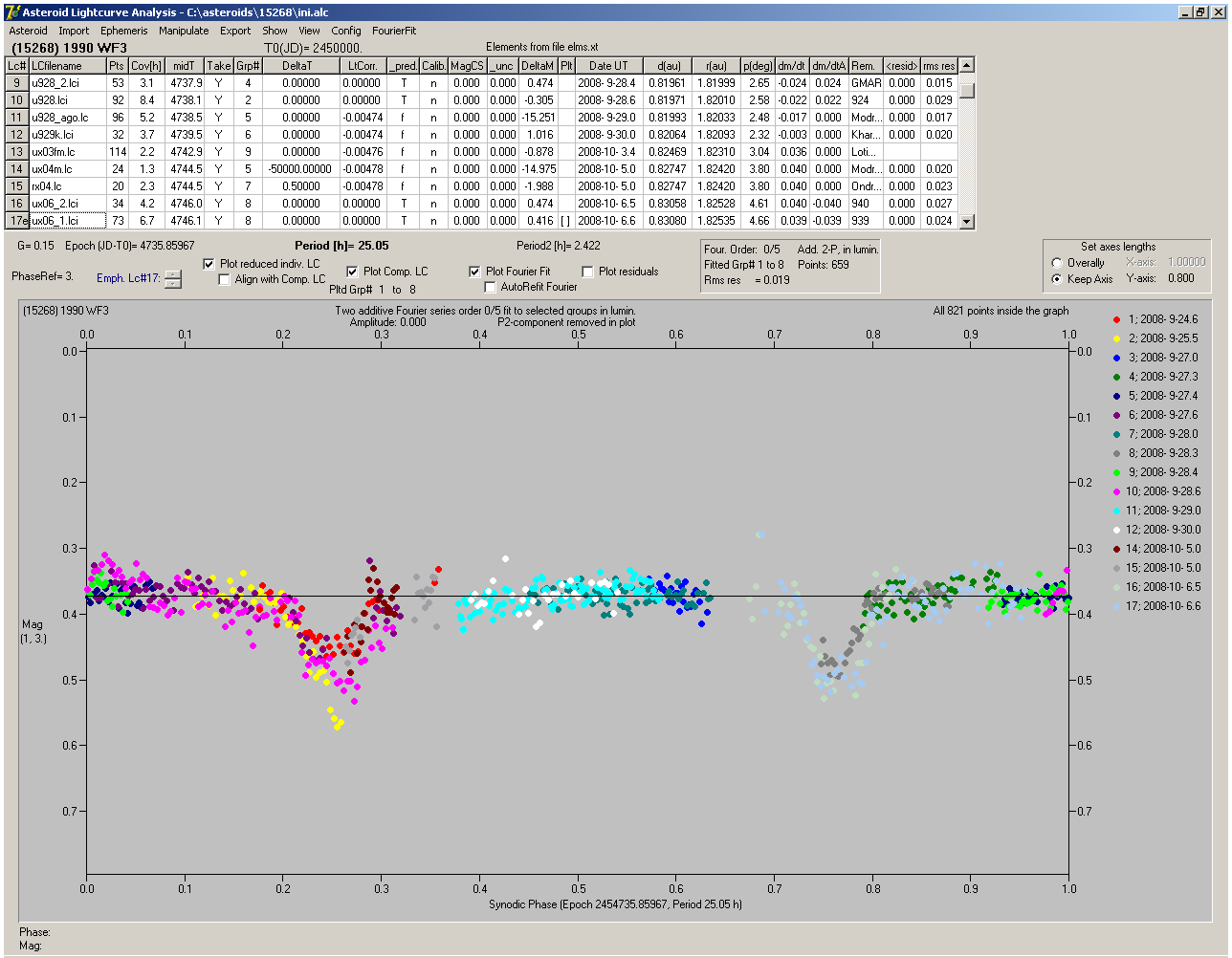Click the MagCS column header
Image resolution: width=1232 pixels, height=958 pixels.
tap(467, 66)
